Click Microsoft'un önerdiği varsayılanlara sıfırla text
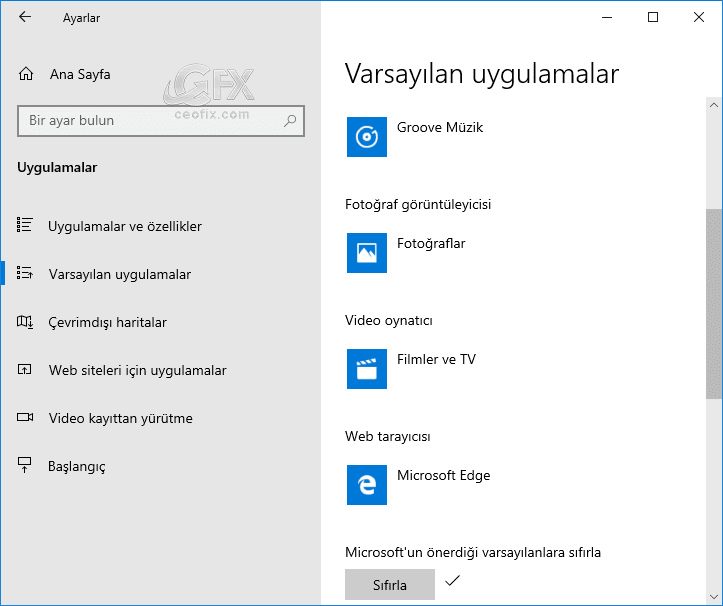Image resolution: width=723 pixels, height=606 pixels. [473, 553]
